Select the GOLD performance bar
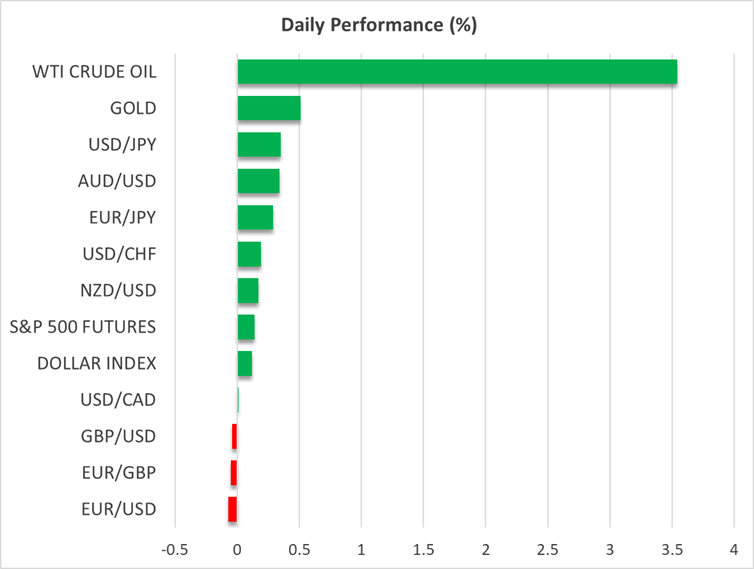Viewport: 754px width, 569px height. point(269,108)
